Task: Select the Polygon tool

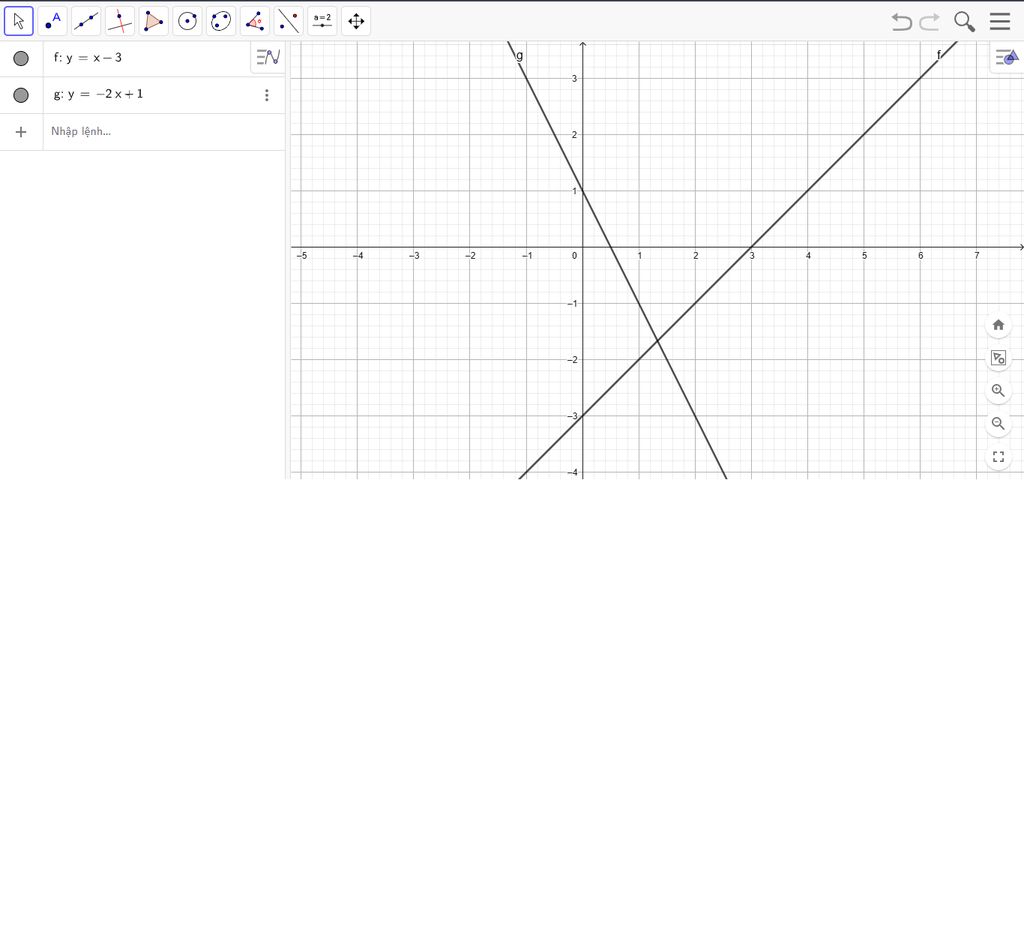Action: tap(153, 22)
